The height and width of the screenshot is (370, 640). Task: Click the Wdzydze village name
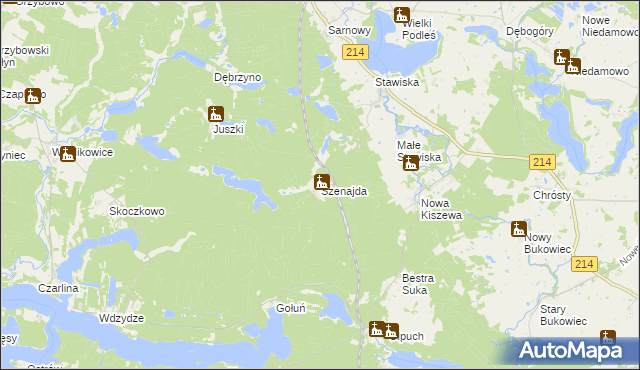[121, 319]
